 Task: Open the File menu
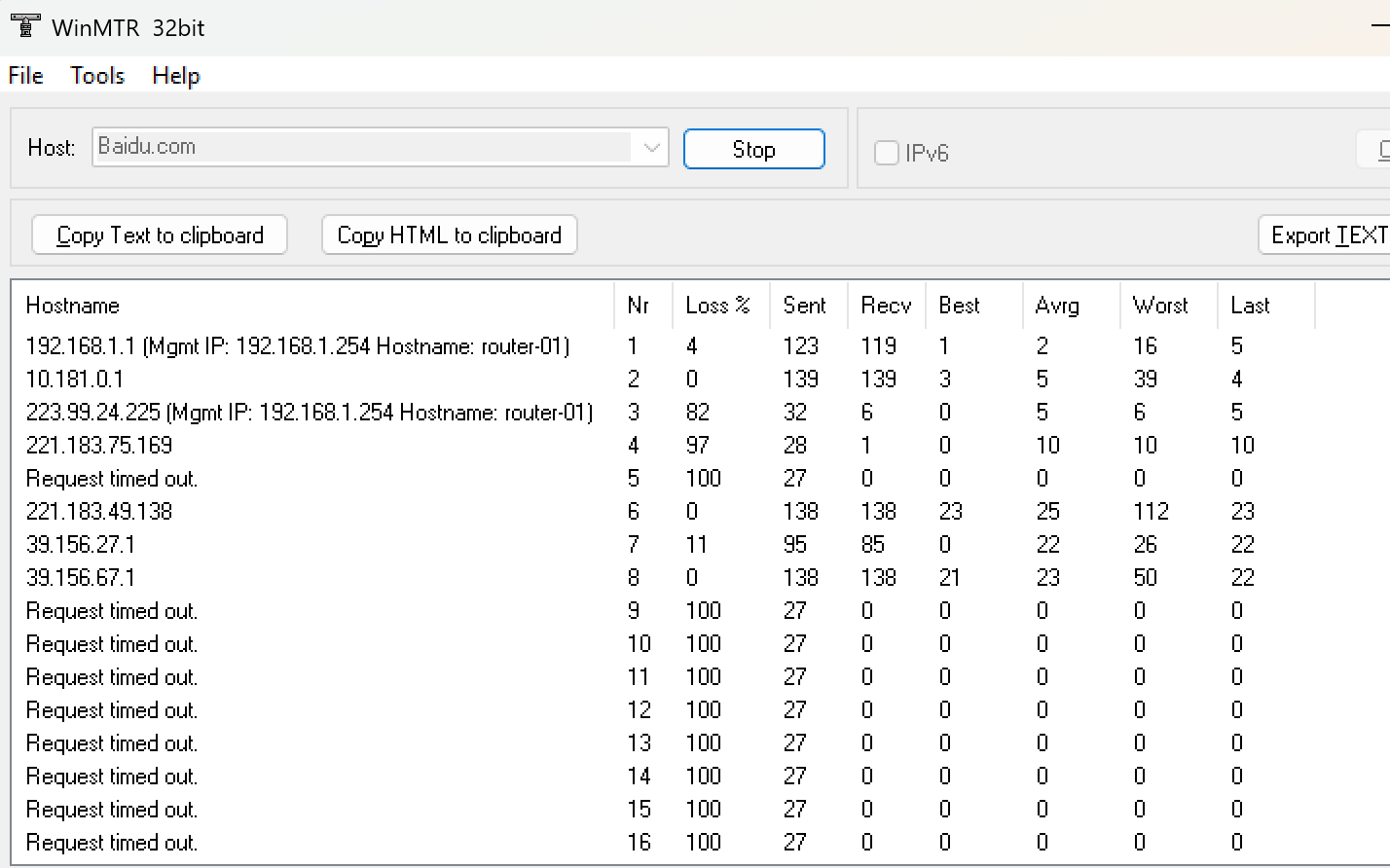coord(25,76)
